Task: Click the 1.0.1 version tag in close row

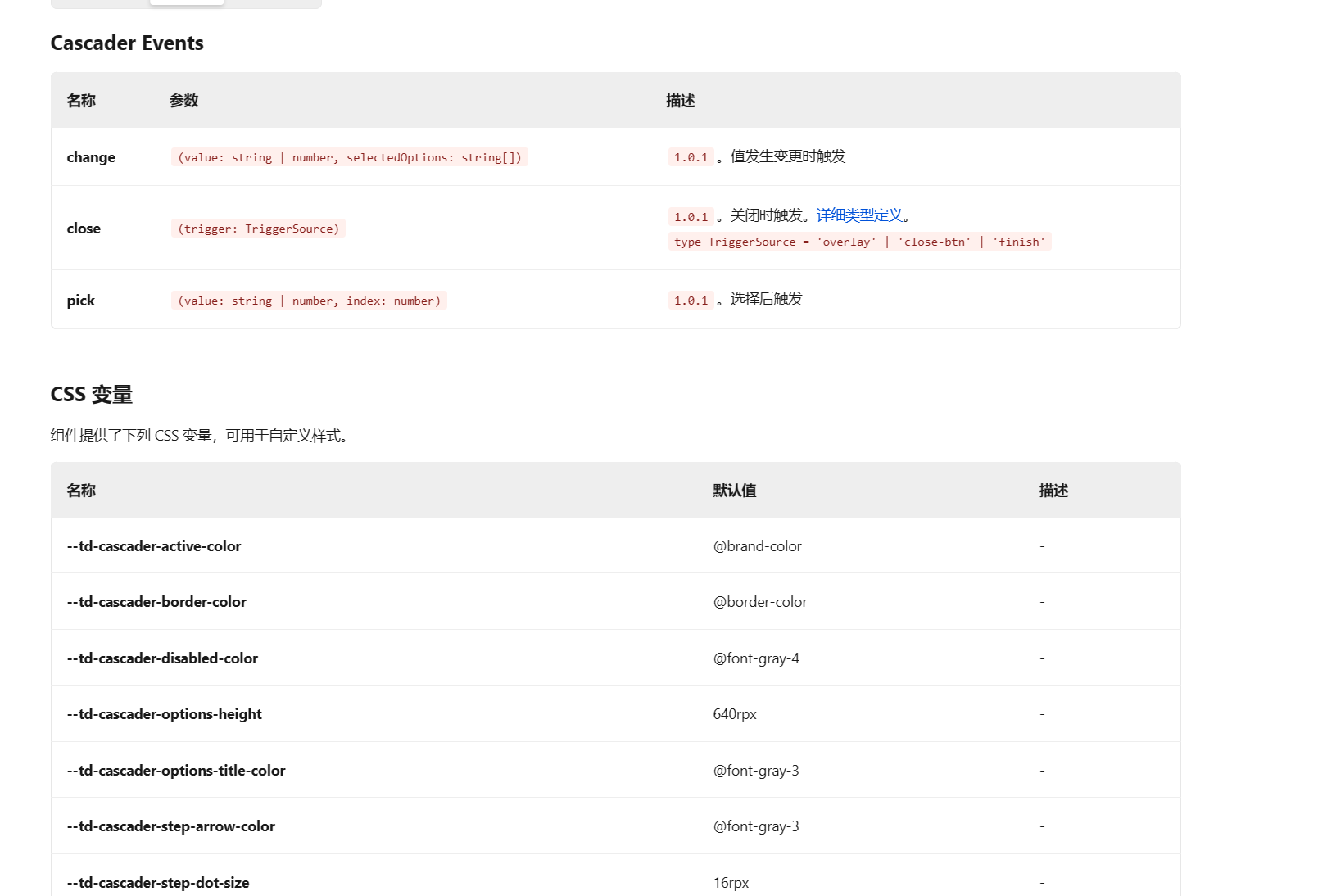Action: [691, 217]
